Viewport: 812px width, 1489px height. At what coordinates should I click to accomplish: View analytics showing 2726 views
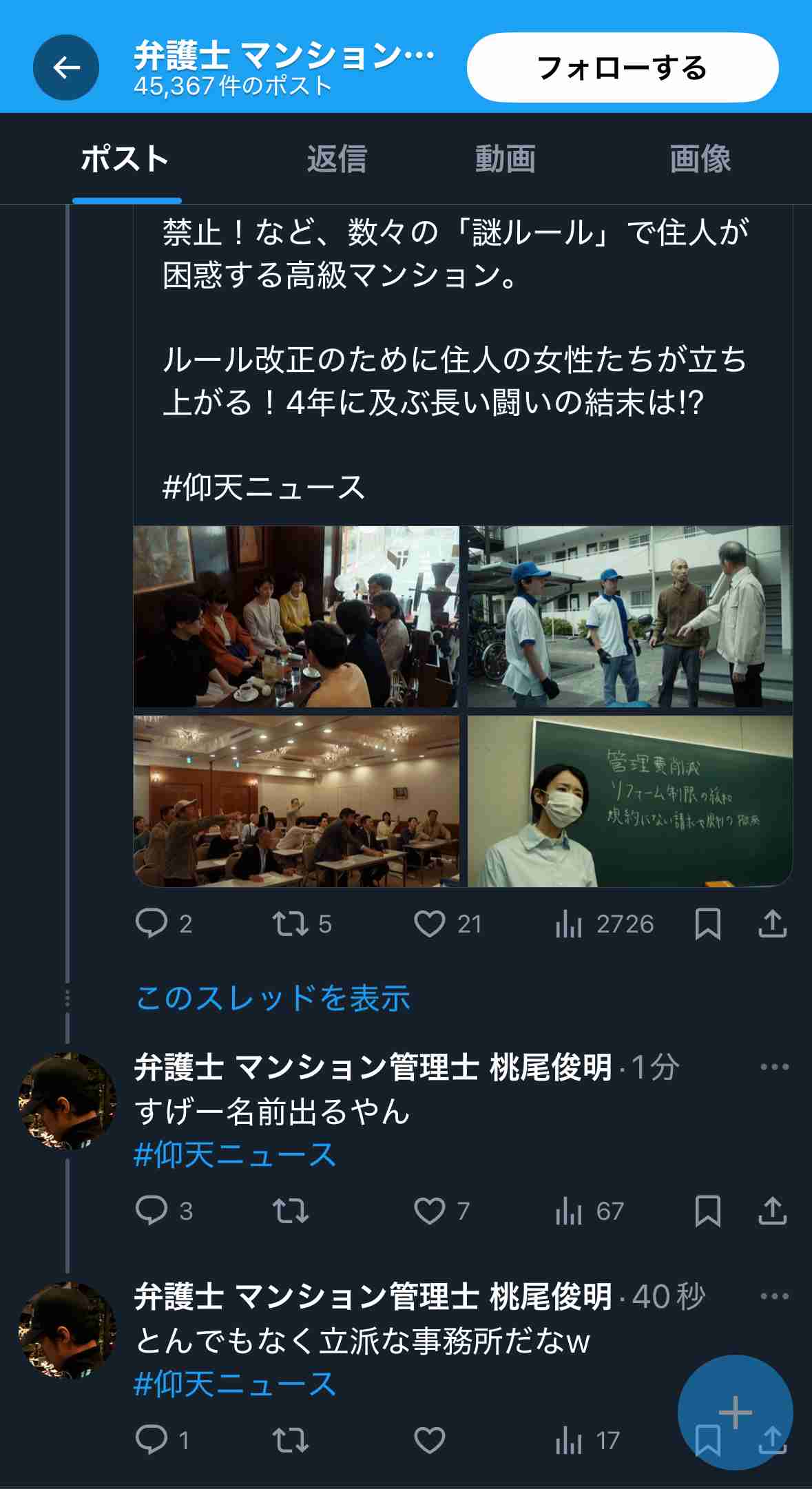(604, 924)
